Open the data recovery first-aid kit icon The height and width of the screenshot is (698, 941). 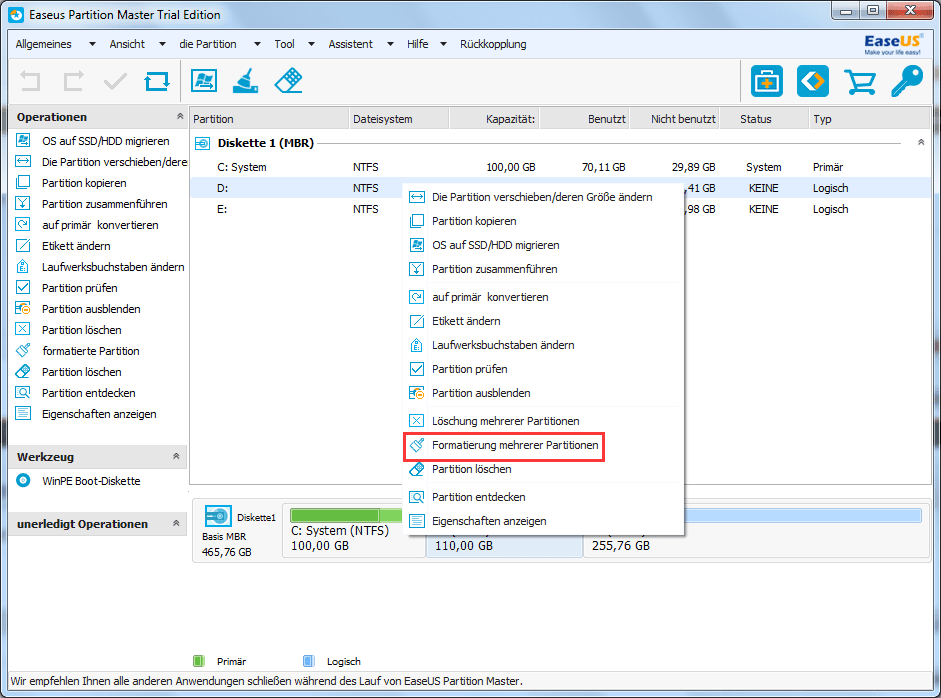click(766, 81)
